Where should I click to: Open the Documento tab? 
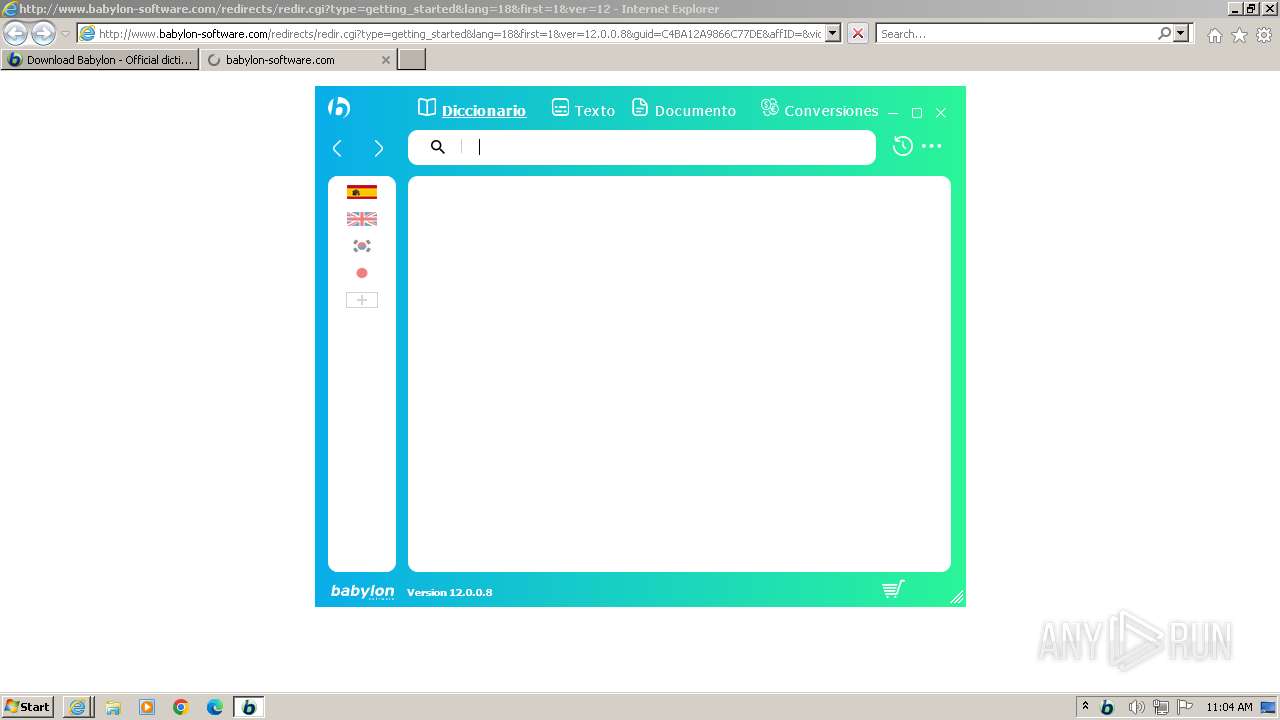coord(685,110)
